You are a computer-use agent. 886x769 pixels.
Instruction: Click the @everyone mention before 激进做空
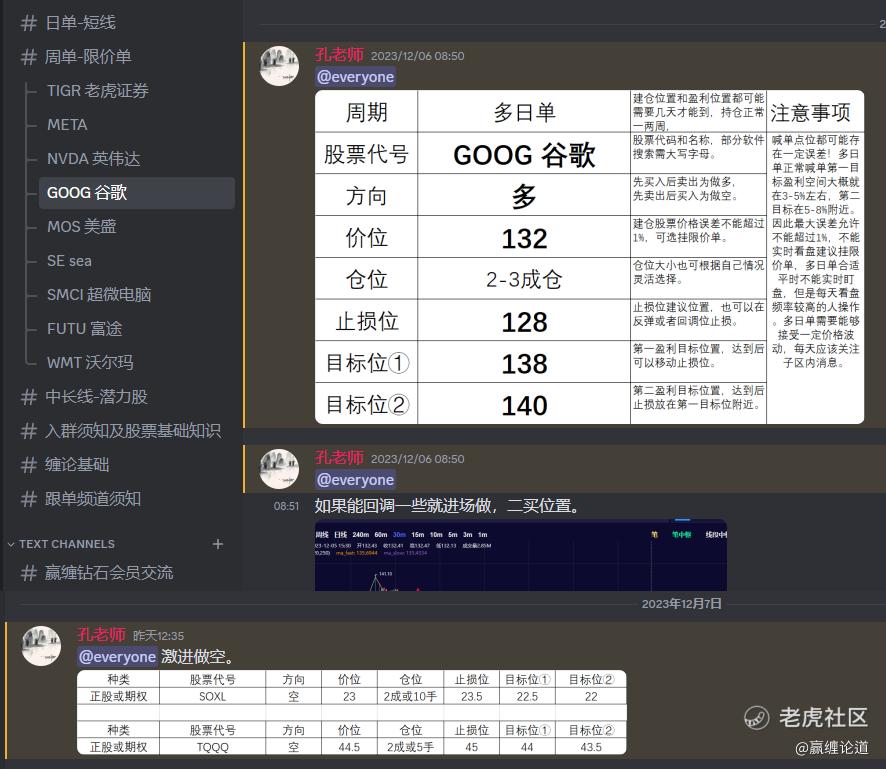[x=118, y=657]
